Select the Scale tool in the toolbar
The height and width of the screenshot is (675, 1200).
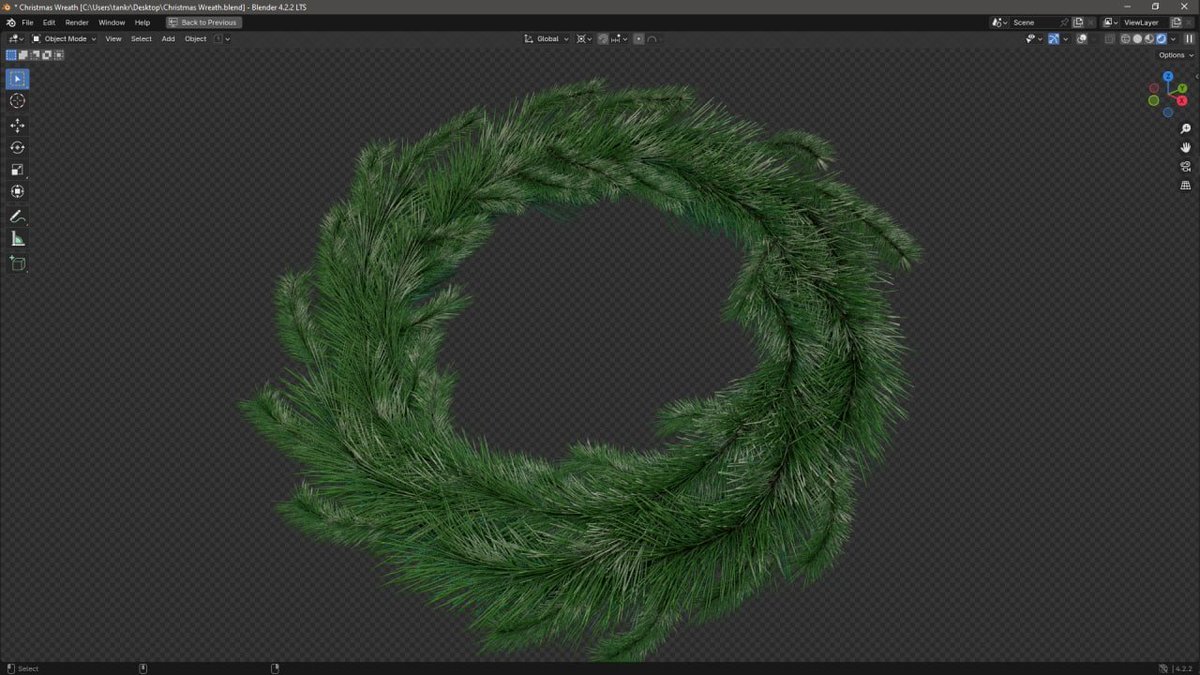coord(17,169)
